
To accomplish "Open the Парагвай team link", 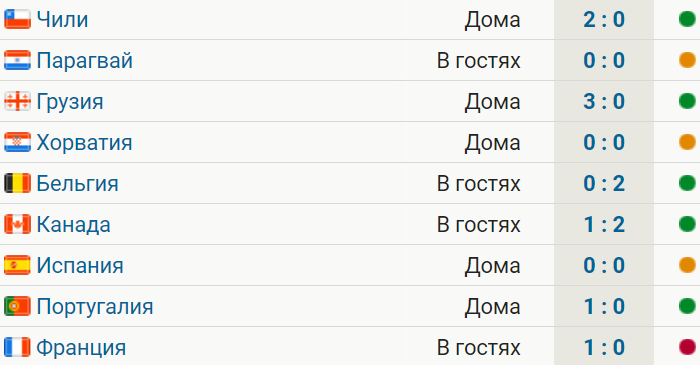I will click(x=84, y=61).
